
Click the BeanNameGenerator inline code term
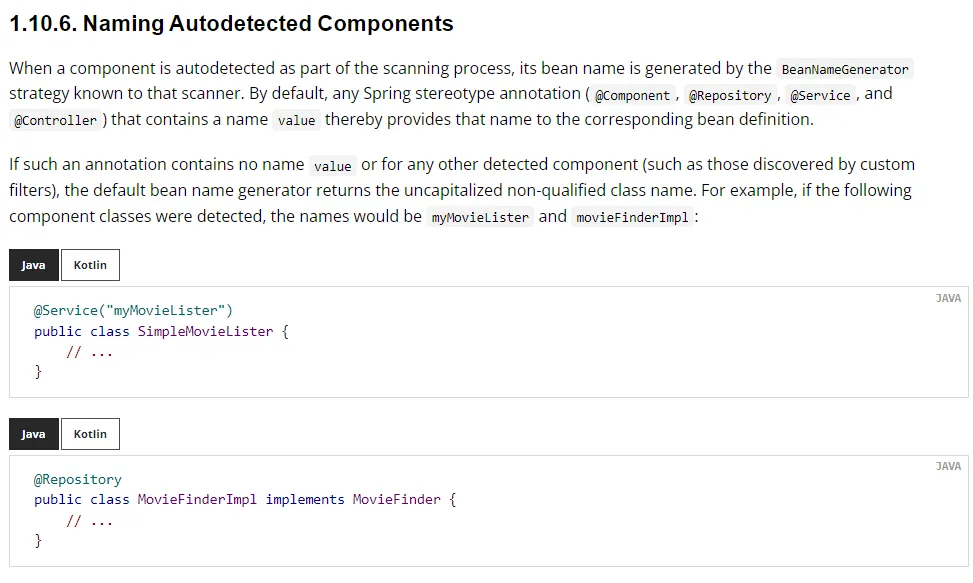point(845,70)
